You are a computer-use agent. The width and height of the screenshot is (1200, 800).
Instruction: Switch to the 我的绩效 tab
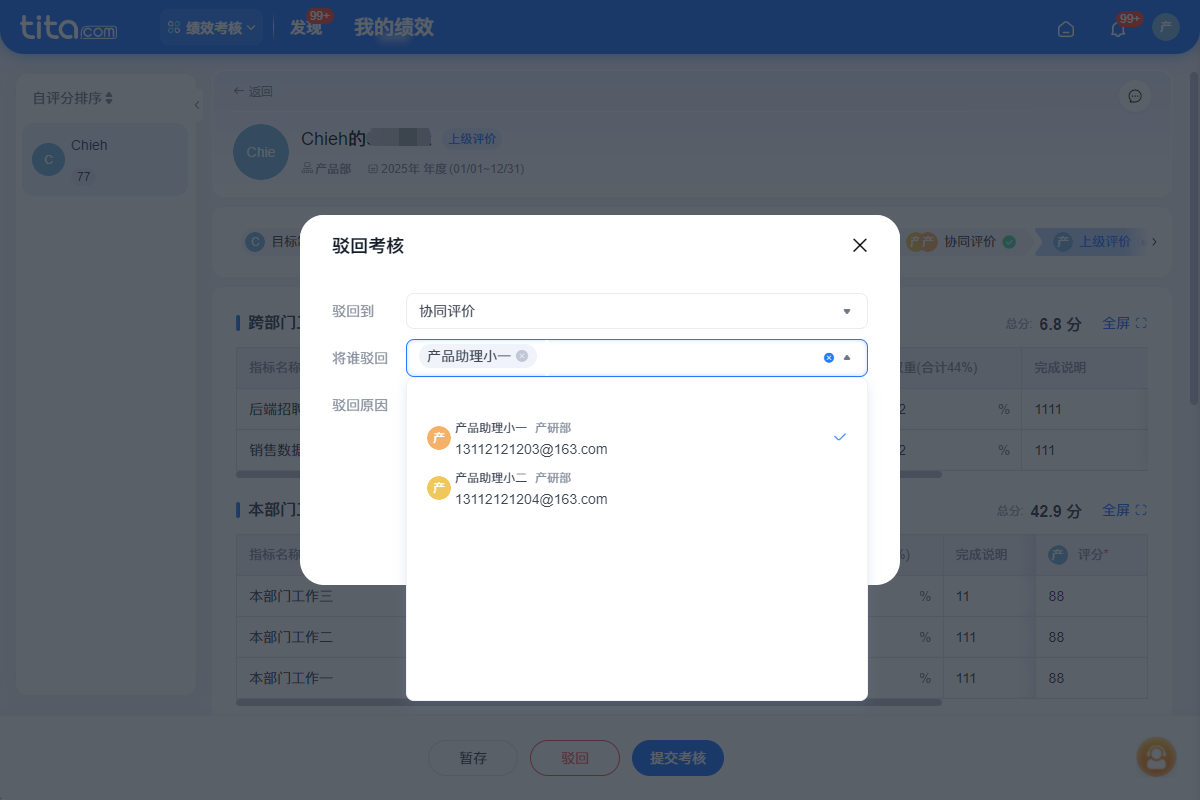[x=393, y=28]
